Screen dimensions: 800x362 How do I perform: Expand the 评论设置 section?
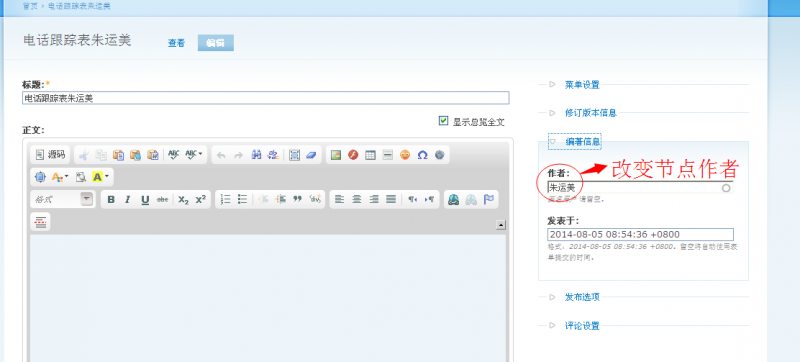pos(582,325)
